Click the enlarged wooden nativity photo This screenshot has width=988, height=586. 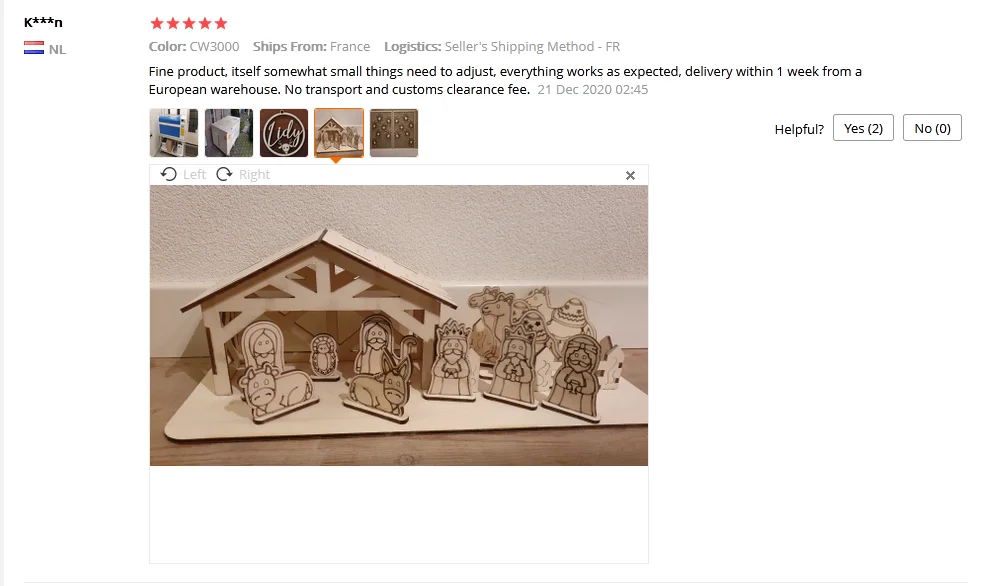click(399, 325)
